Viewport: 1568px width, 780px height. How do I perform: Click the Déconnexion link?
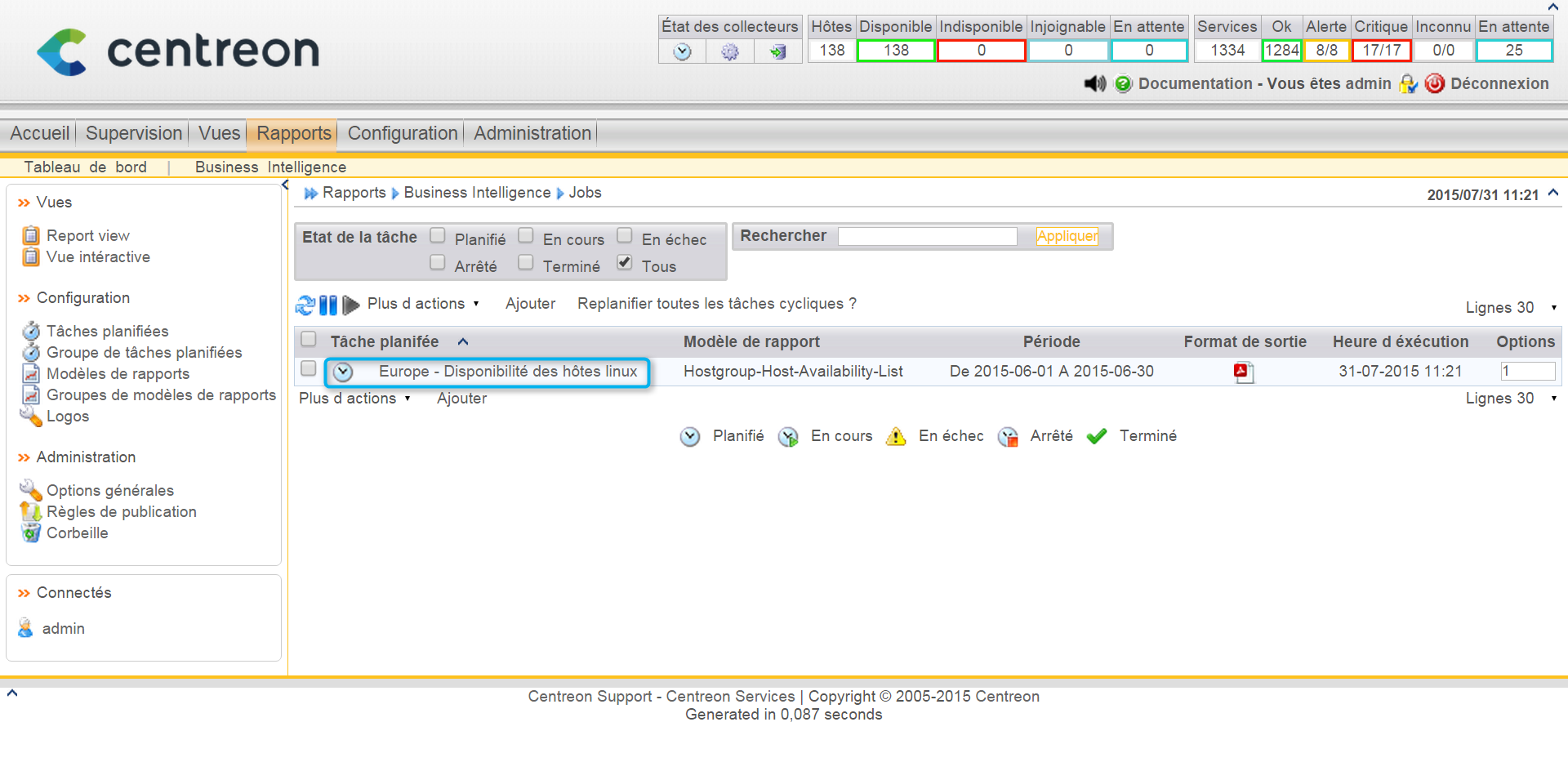coord(1499,83)
